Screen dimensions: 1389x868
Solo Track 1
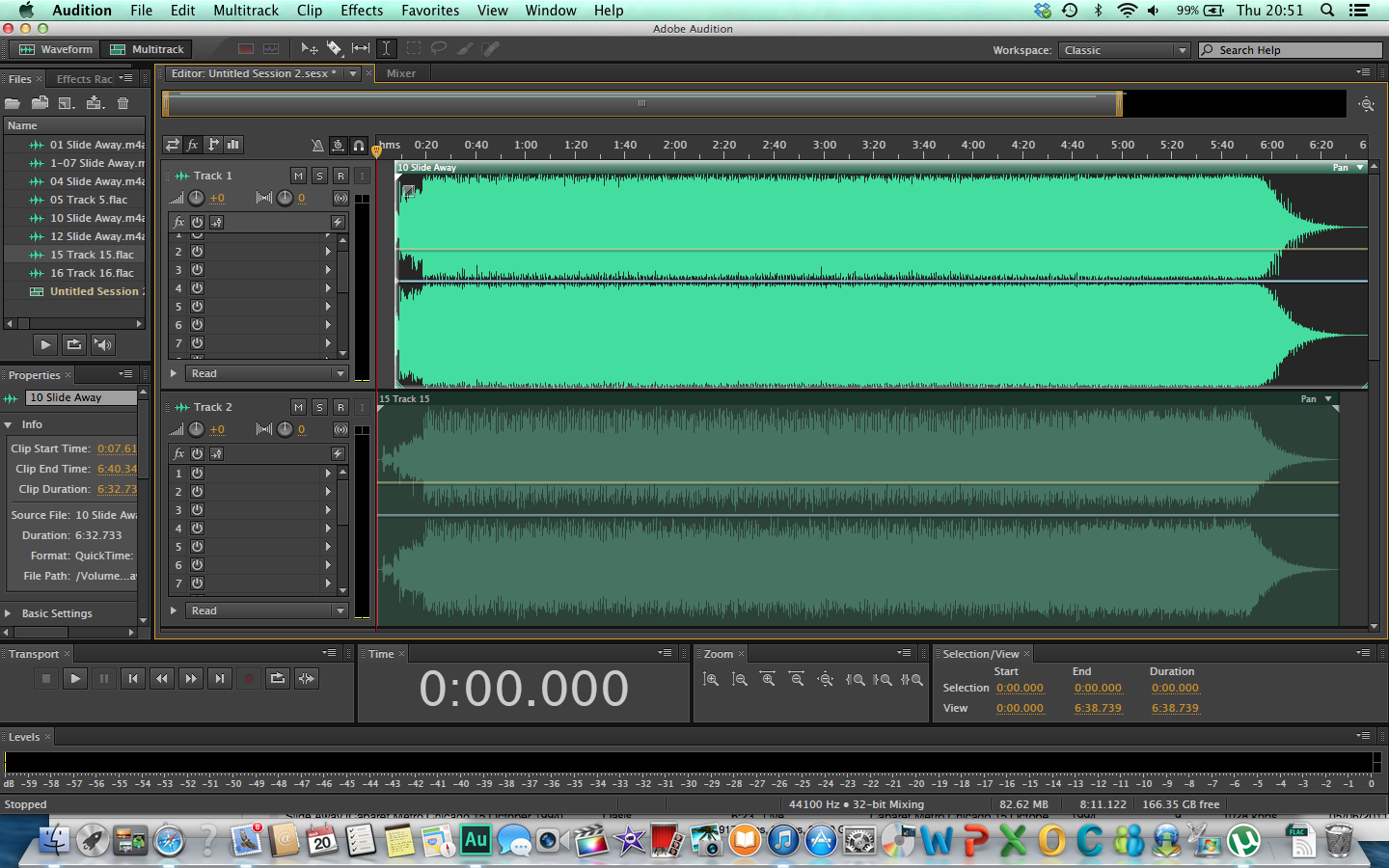[x=320, y=176]
